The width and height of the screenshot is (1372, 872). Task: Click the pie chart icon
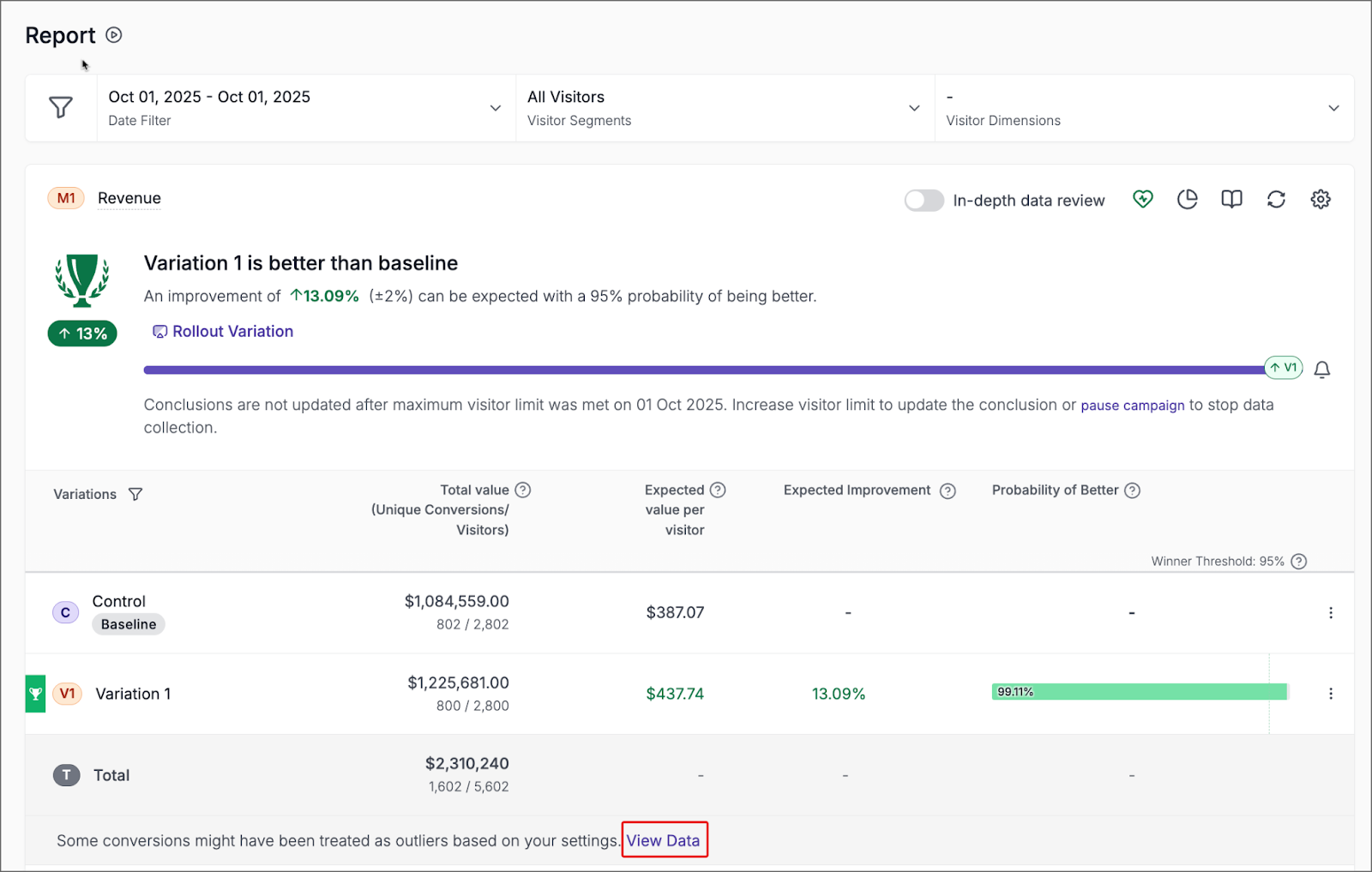[x=1187, y=200]
